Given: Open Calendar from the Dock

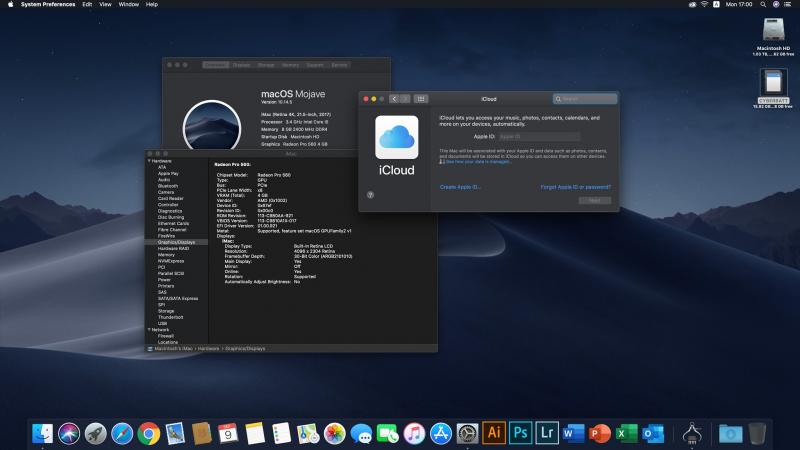Looking at the screenshot, I should (228, 434).
